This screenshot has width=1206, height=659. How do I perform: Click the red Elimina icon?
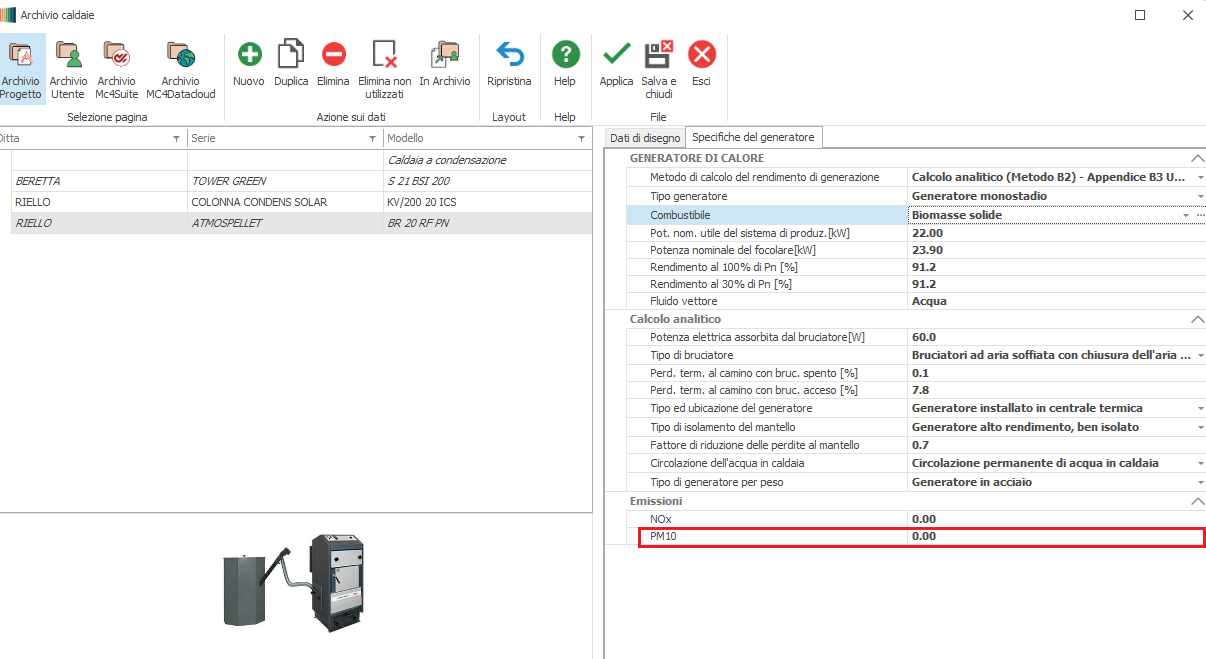[x=333, y=55]
